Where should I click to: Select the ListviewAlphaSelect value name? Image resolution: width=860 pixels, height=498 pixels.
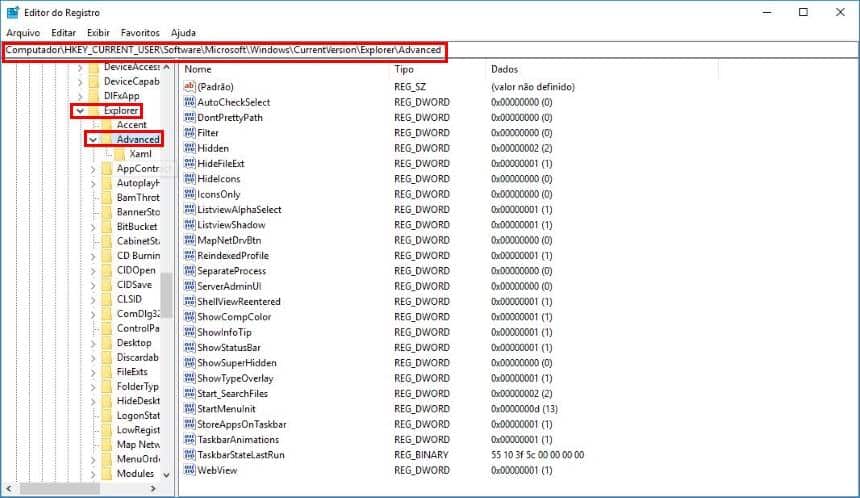(x=239, y=209)
